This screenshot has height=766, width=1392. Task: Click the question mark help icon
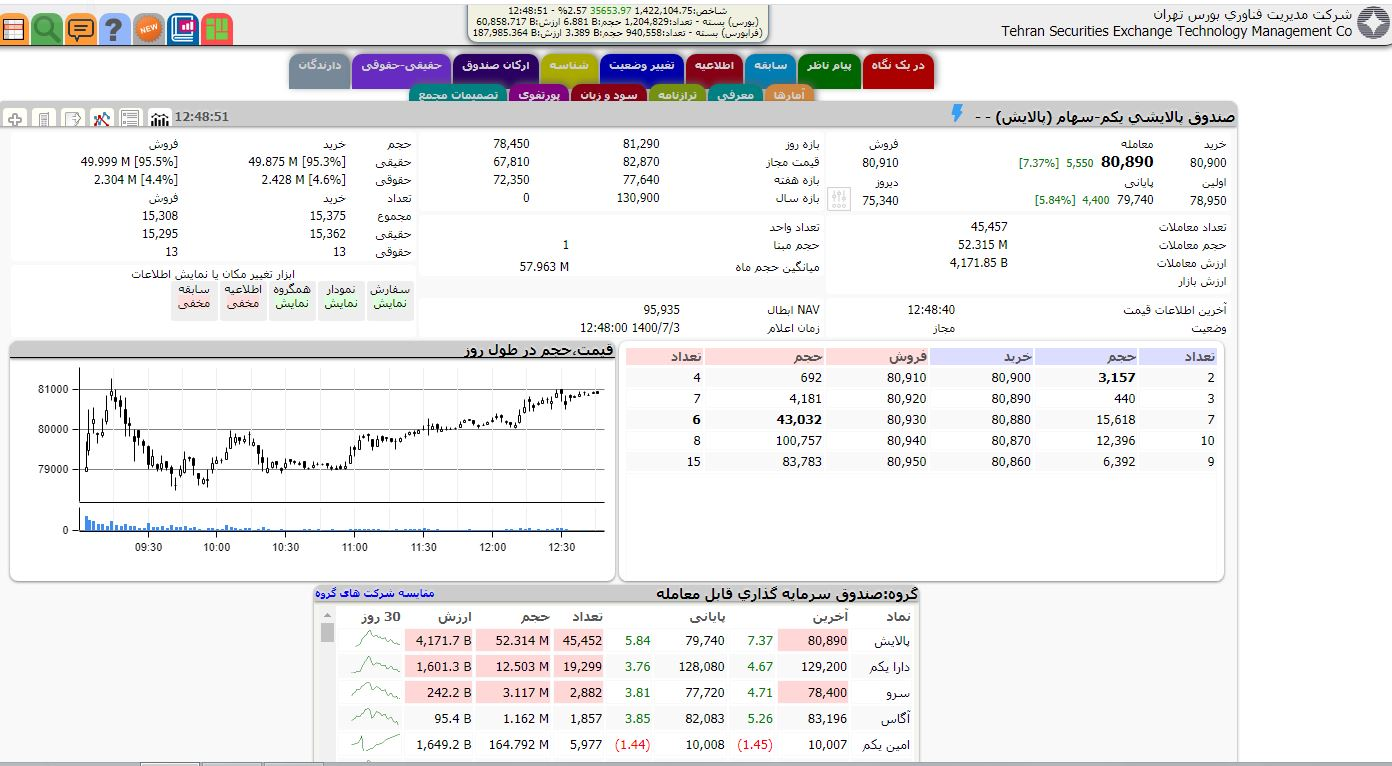(114, 29)
